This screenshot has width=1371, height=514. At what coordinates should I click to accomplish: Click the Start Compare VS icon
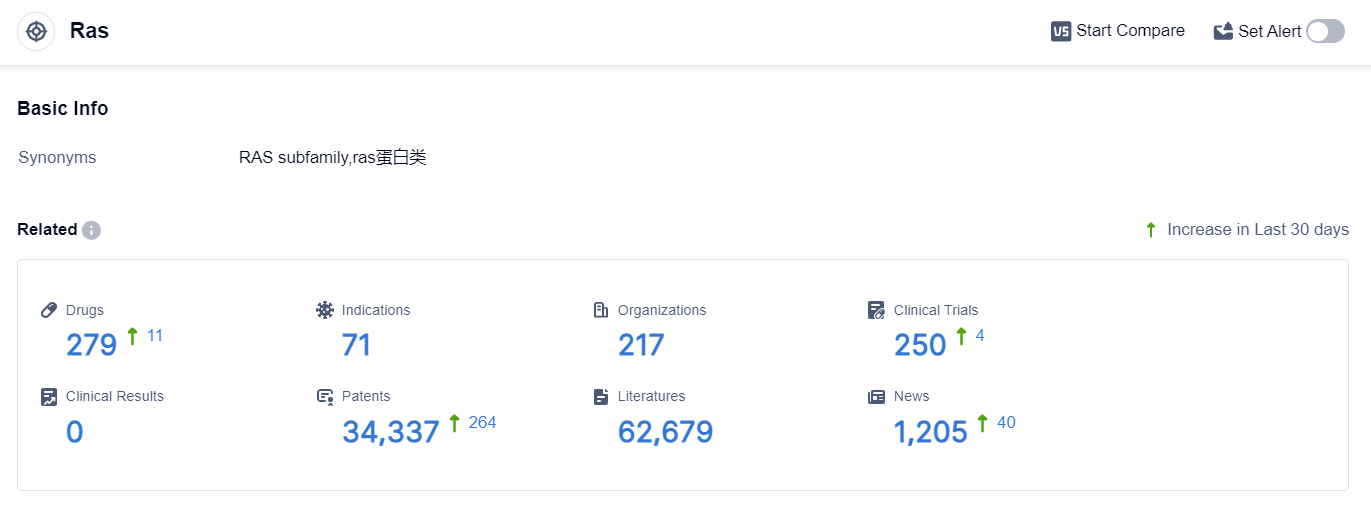(1061, 31)
